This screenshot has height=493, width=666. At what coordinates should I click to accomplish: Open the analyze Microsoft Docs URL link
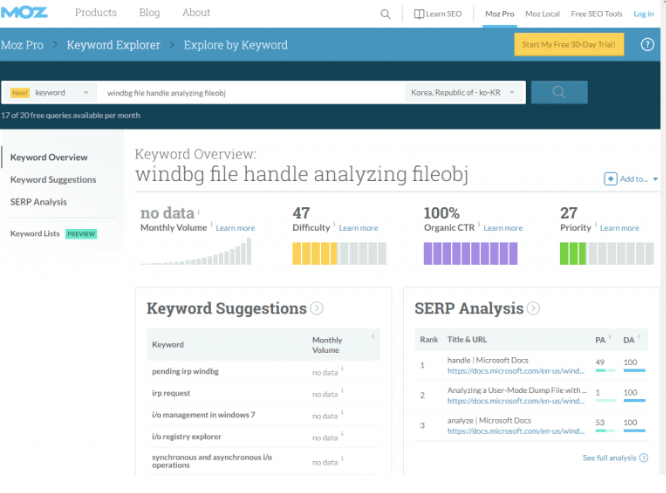pyautogui.click(x=516, y=431)
